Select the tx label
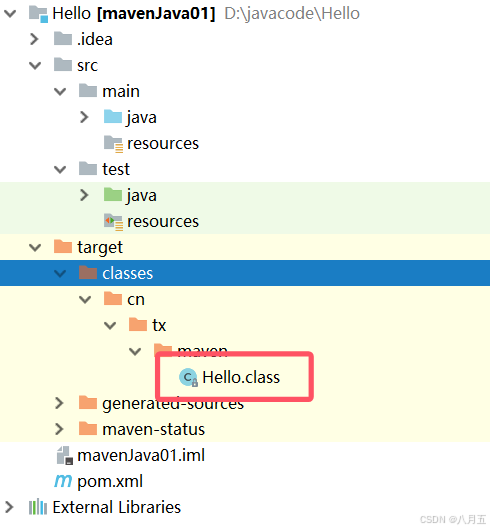Image resolution: width=490 pixels, height=531 pixels. pyautogui.click(x=159, y=325)
